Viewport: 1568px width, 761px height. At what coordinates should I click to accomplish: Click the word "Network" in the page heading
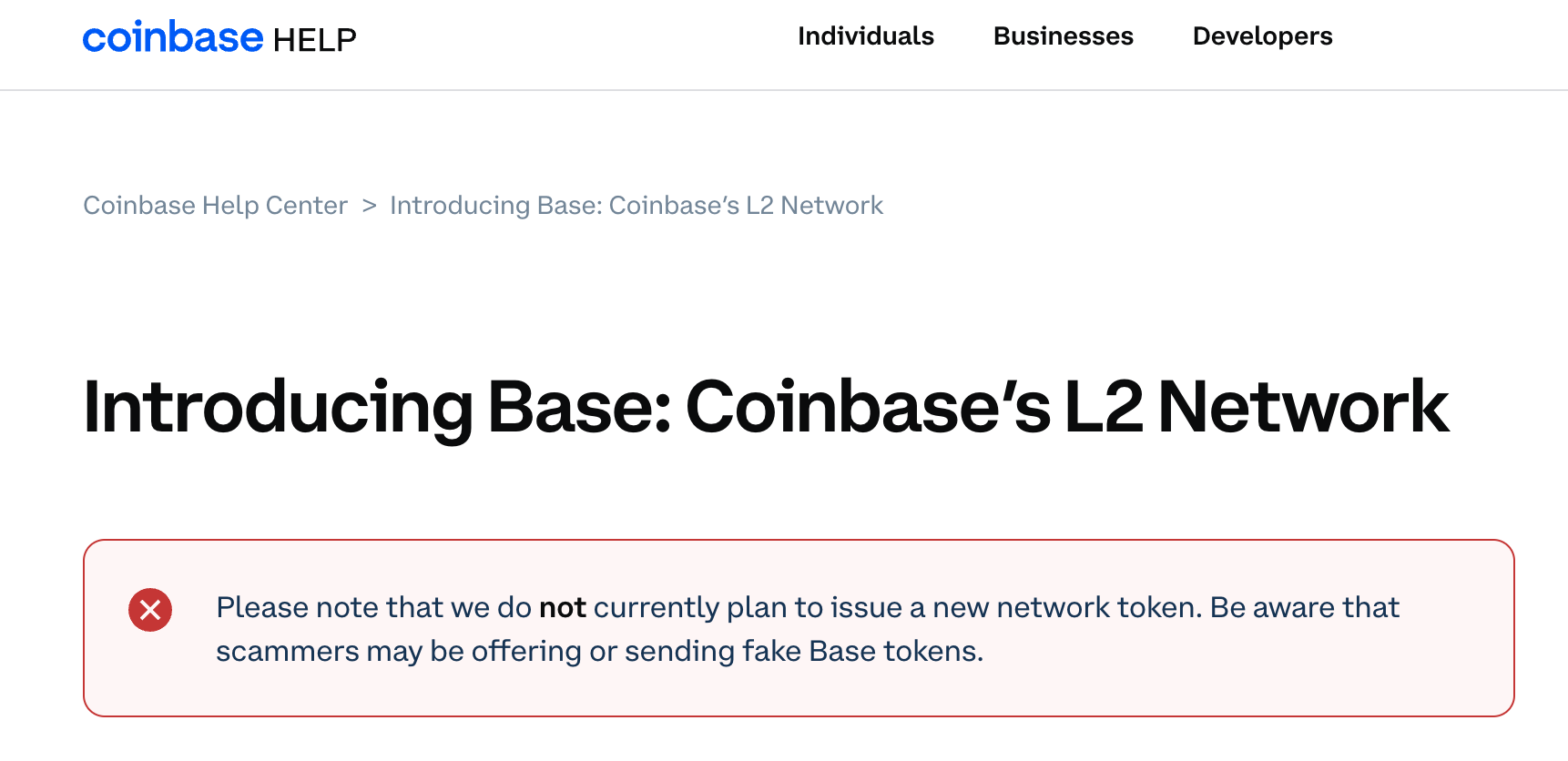1302,407
